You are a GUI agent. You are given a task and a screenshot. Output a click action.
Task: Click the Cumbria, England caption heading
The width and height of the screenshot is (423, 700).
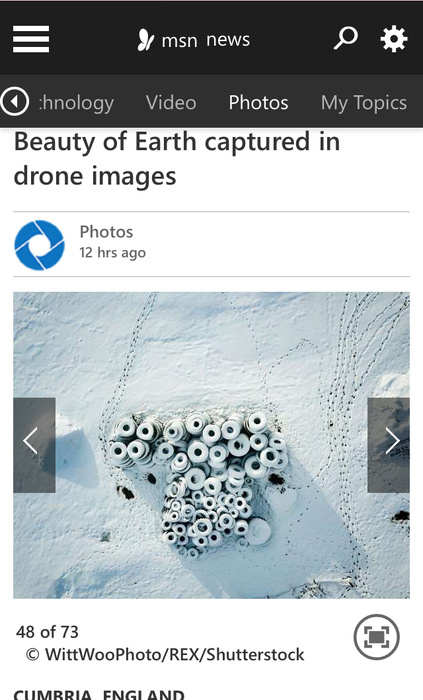coord(99,695)
